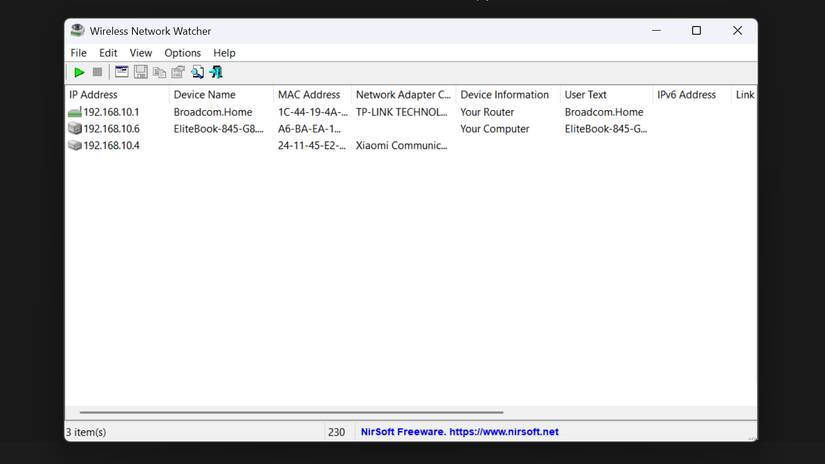Click MAC address starting 1C-44-19-4A
This screenshot has height=464, width=825.
313,112
